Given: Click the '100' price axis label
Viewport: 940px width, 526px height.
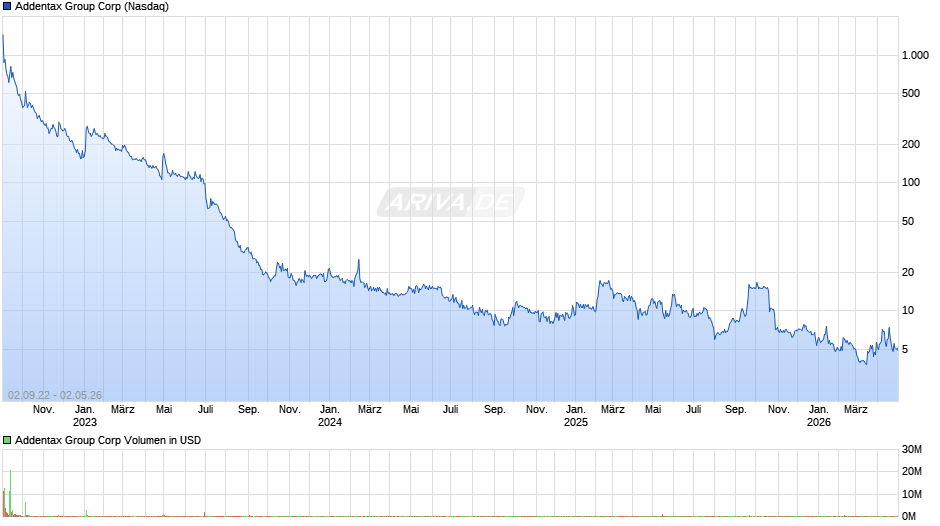Looking at the screenshot, I should pyautogui.click(x=911, y=182).
